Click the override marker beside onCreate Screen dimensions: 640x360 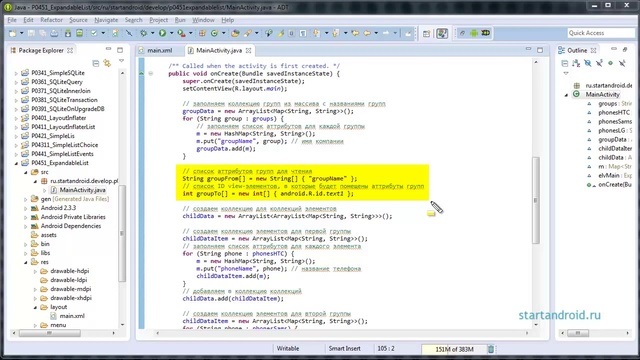141,73
